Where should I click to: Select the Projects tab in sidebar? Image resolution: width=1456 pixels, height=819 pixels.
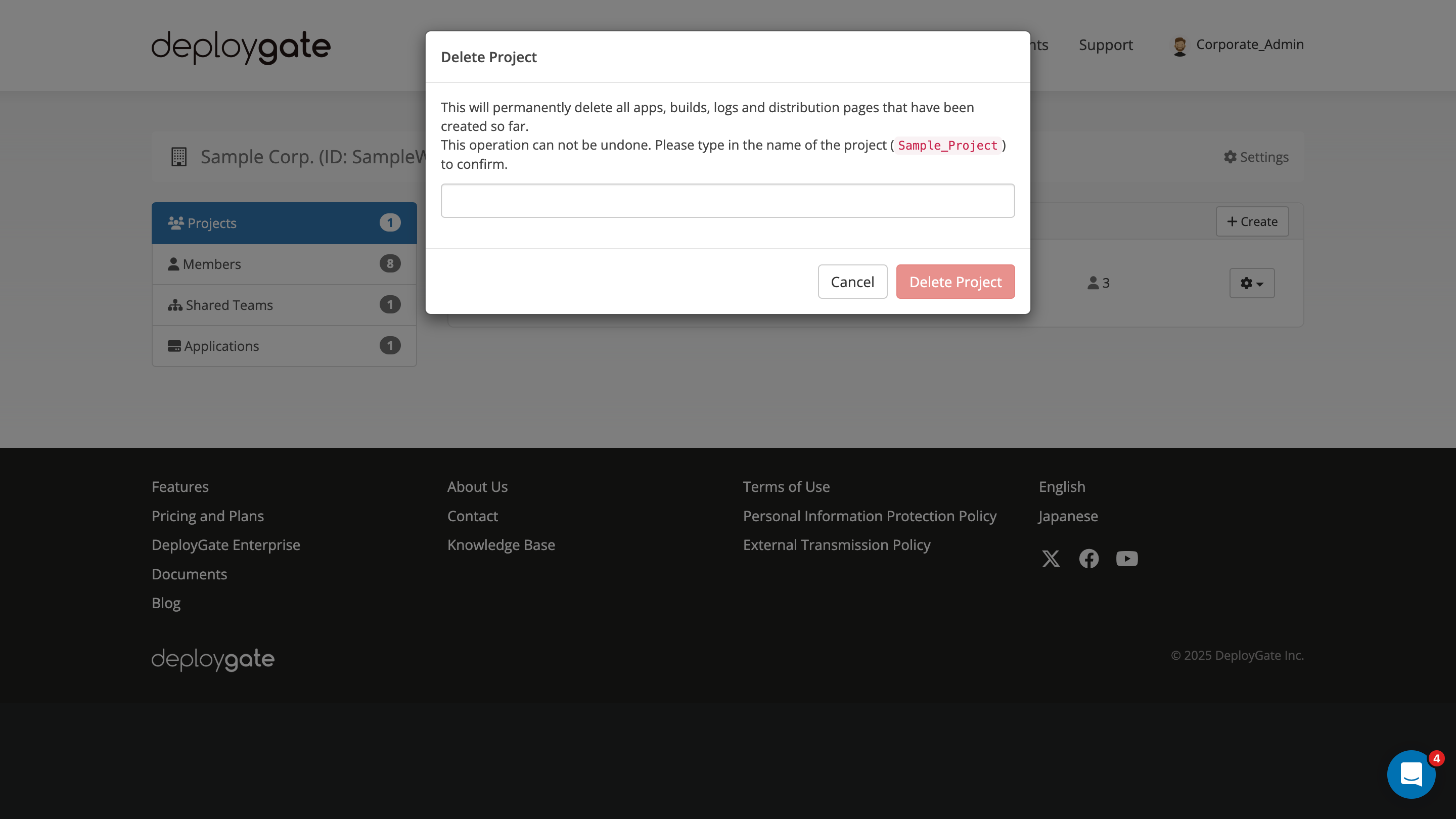coord(211,222)
